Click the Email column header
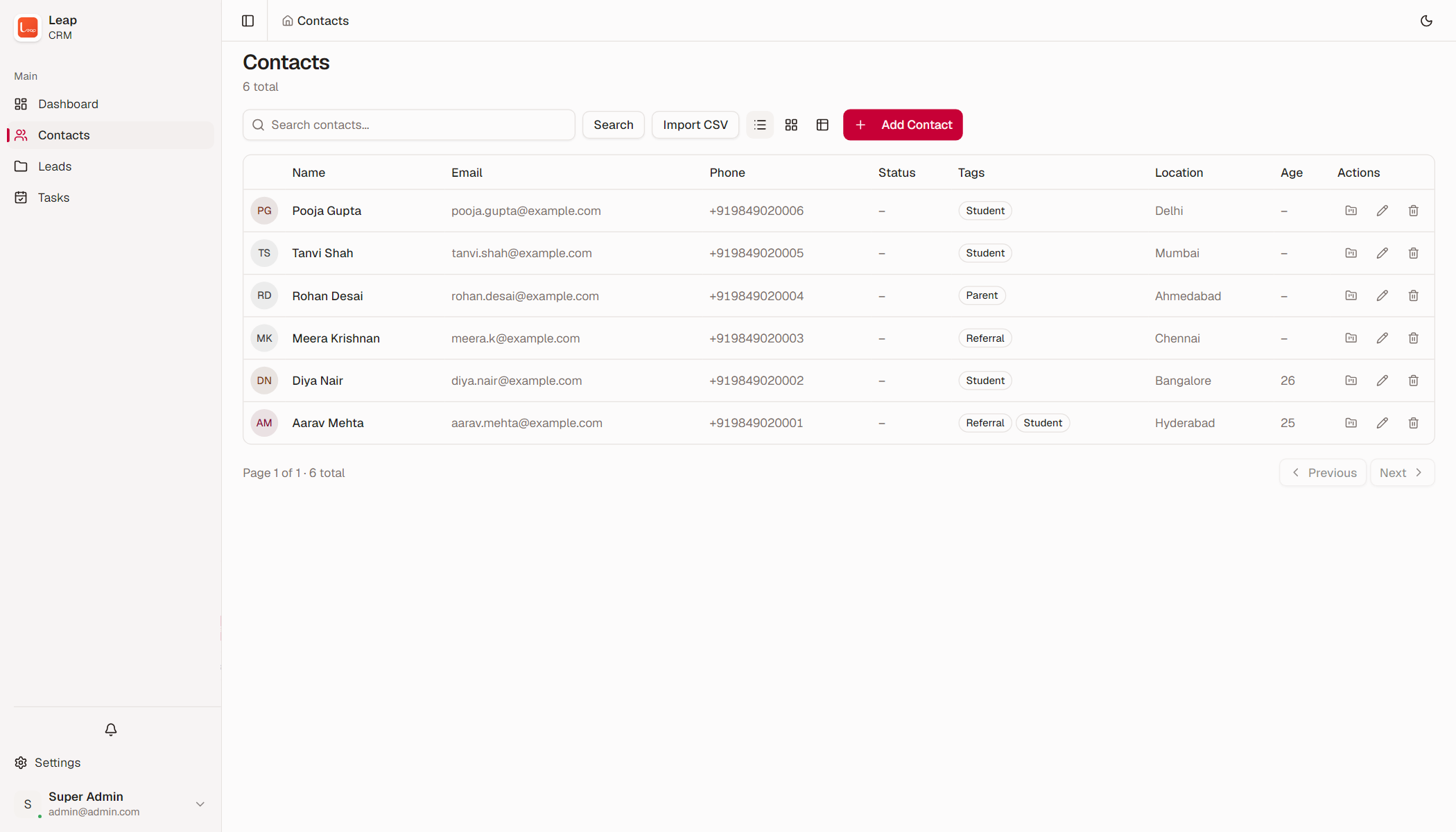1456x832 pixels. tap(467, 173)
